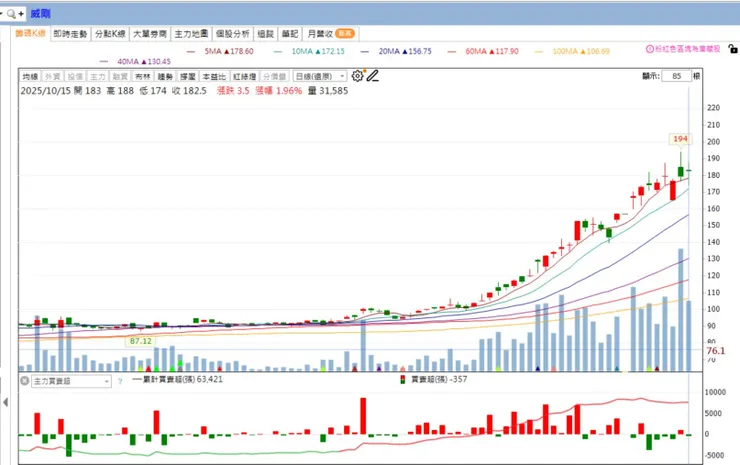
Task: Open the 月營收 tab
Action: [x=330, y=34]
